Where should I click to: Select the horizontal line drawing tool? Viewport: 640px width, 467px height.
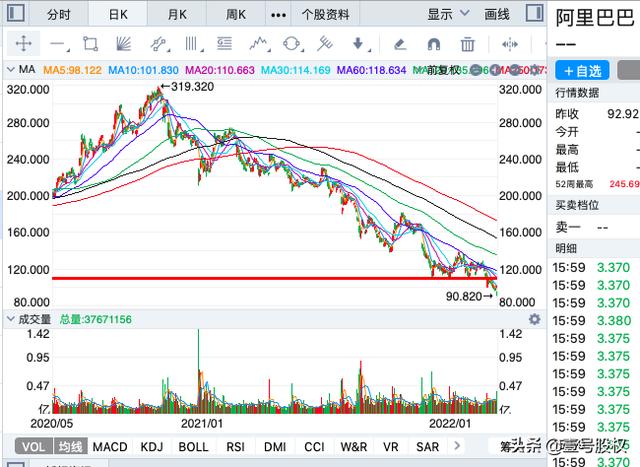click(57, 44)
